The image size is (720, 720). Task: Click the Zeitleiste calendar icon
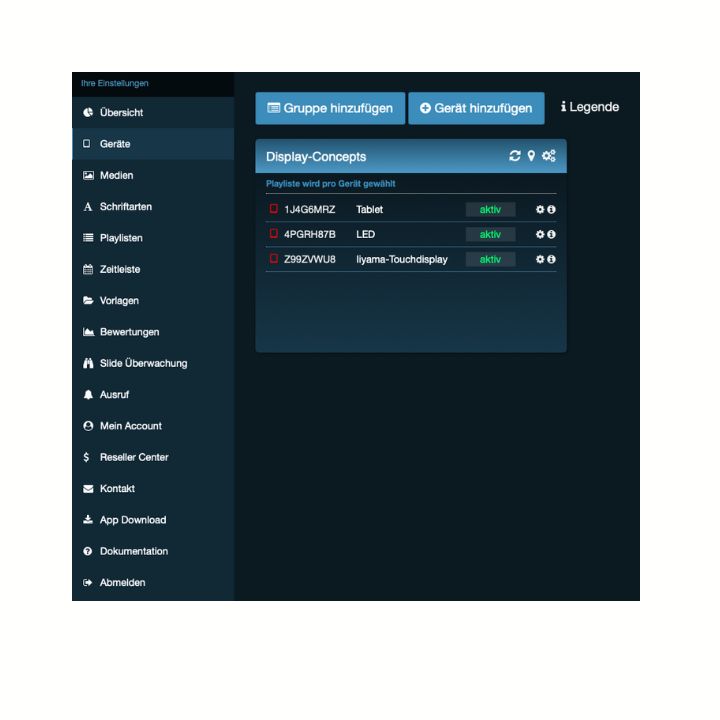pyautogui.click(x=88, y=269)
